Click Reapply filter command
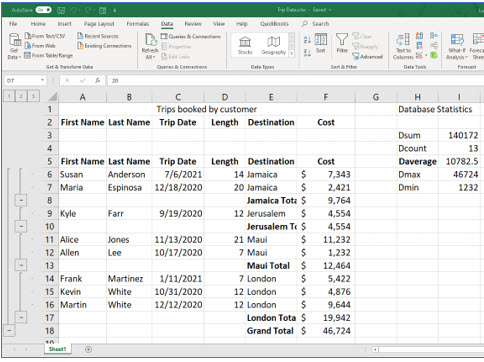This screenshot has height=362, width=484. [365, 46]
